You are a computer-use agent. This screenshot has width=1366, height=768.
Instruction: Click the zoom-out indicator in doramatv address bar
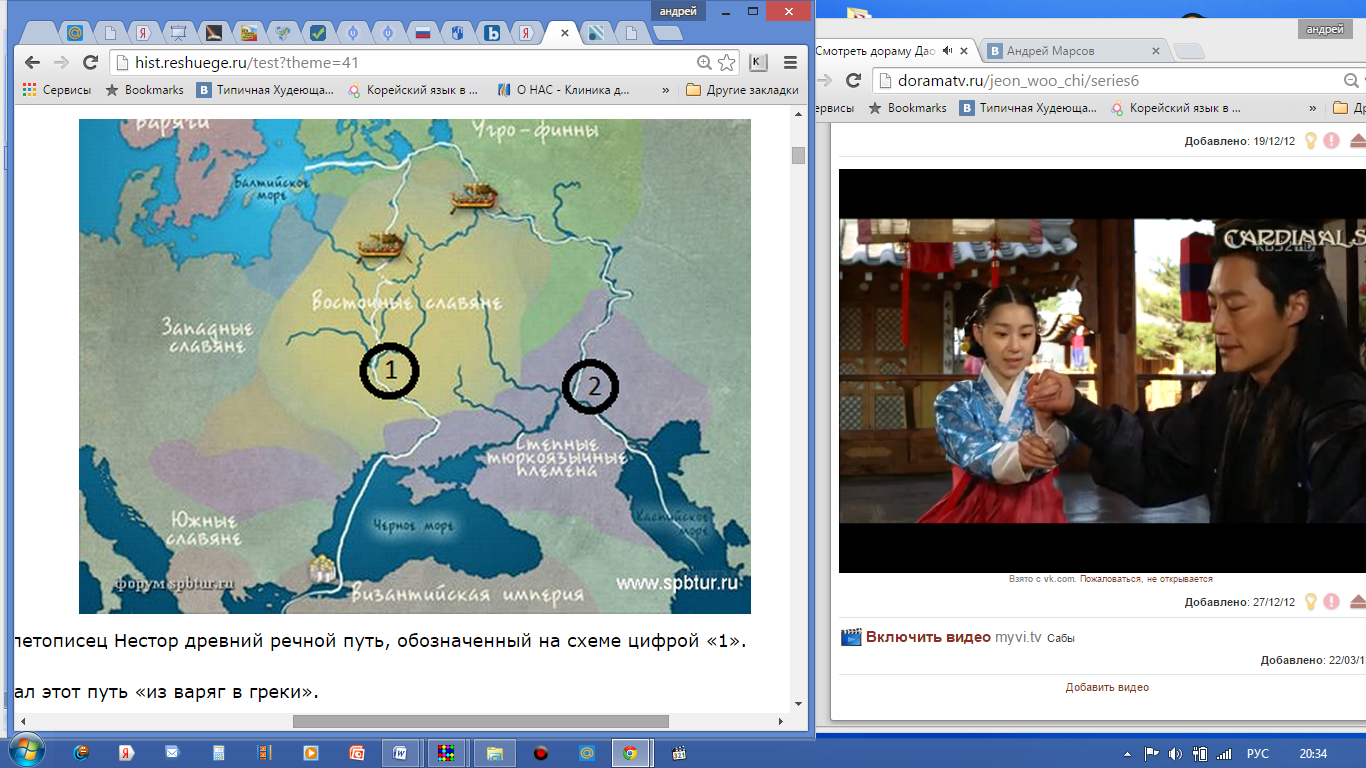click(1352, 80)
